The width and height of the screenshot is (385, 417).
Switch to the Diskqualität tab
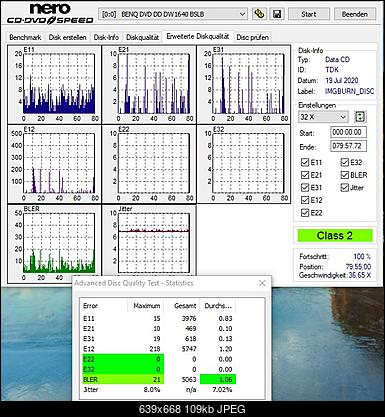pos(142,37)
